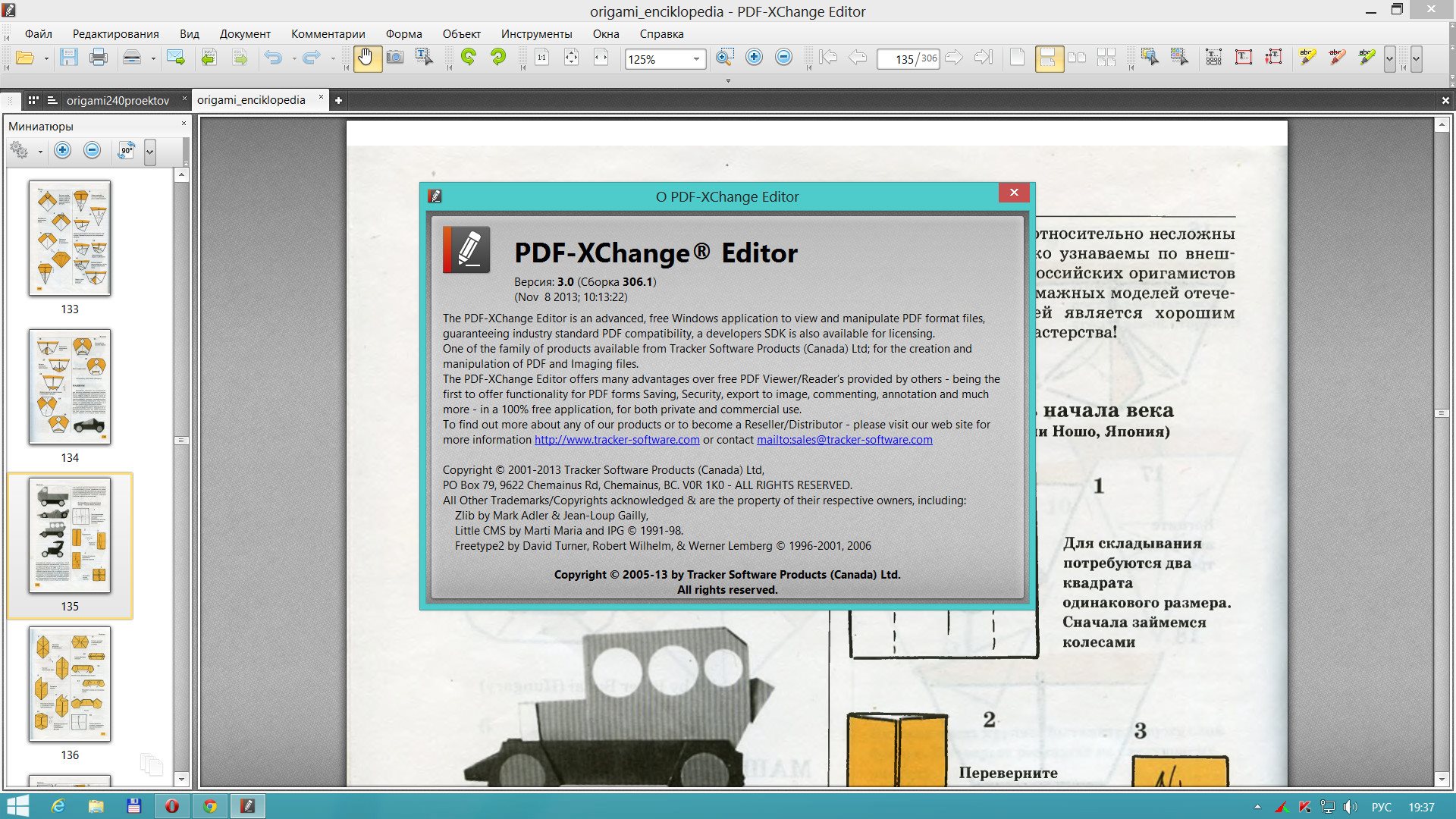Click Fit Width icon
The width and height of the screenshot is (1456, 819).
601,58
